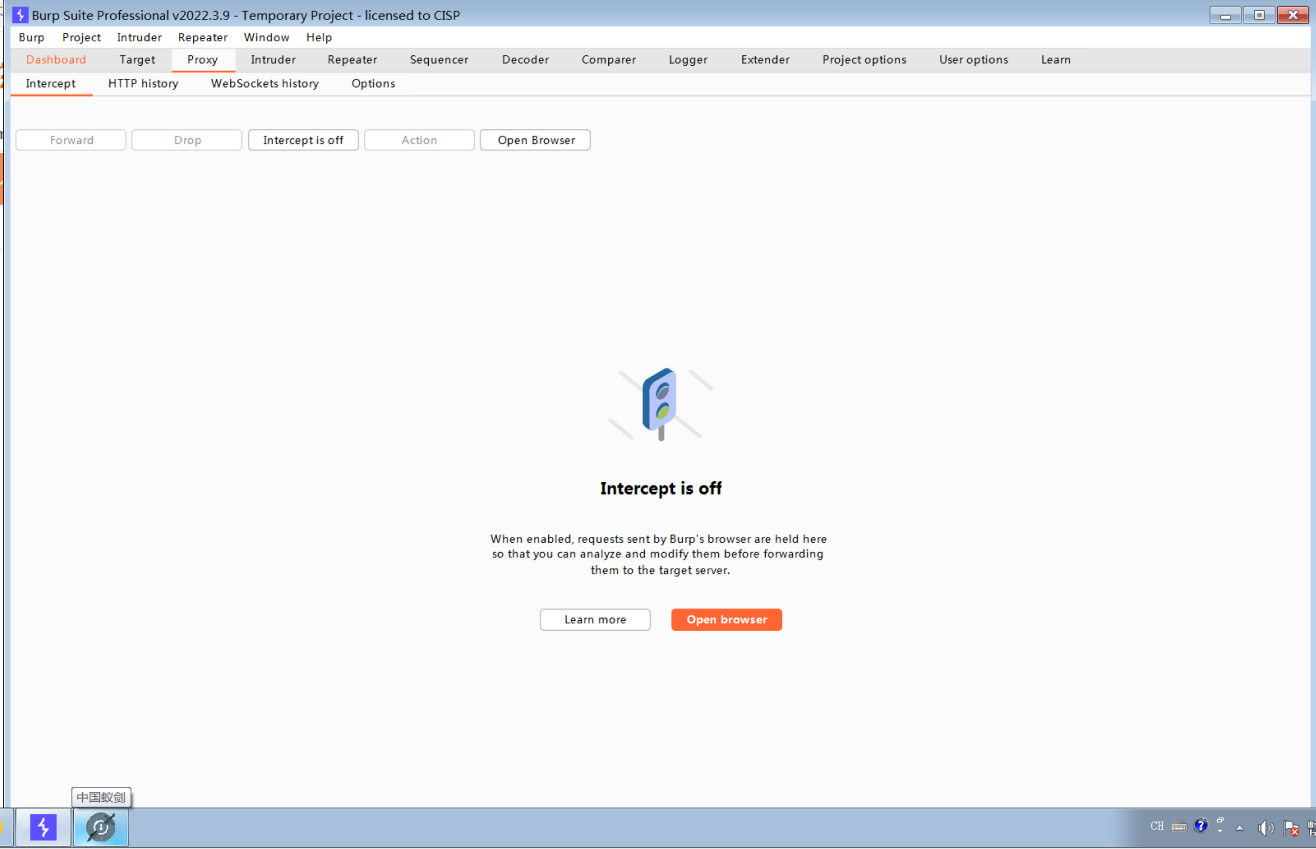The image size is (1316, 849).
Task: Go to the Sequencer tab
Action: [439, 60]
